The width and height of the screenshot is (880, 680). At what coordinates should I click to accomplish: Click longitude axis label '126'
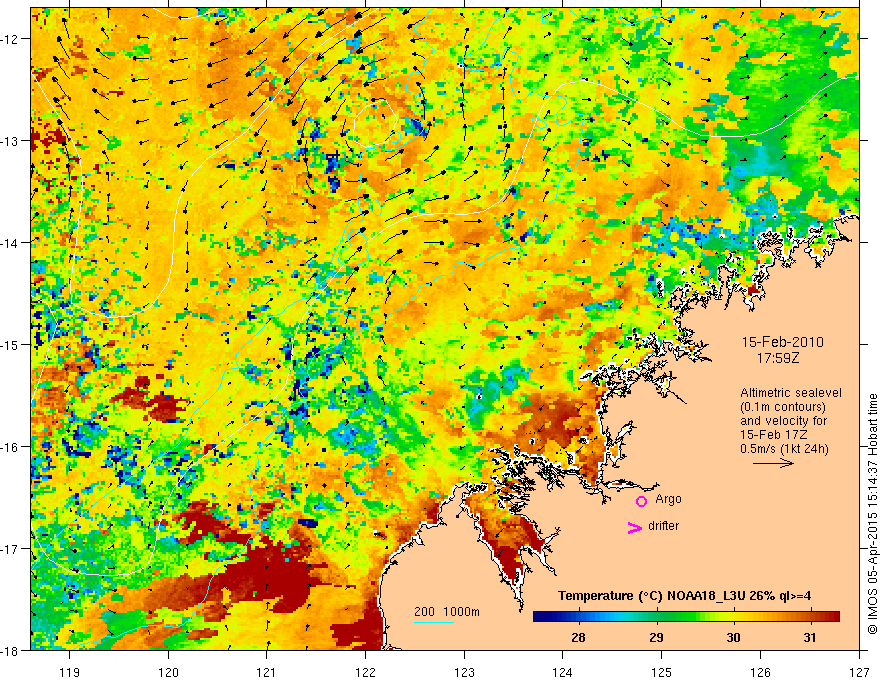[x=760, y=672]
